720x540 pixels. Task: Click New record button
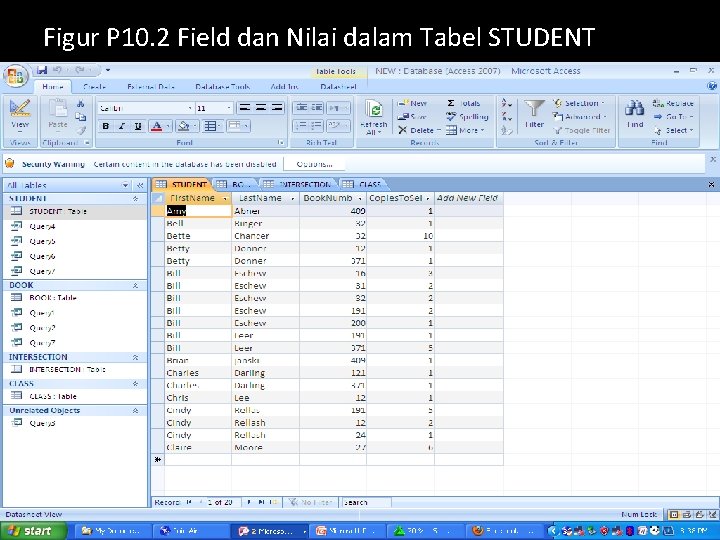(412, 103)
